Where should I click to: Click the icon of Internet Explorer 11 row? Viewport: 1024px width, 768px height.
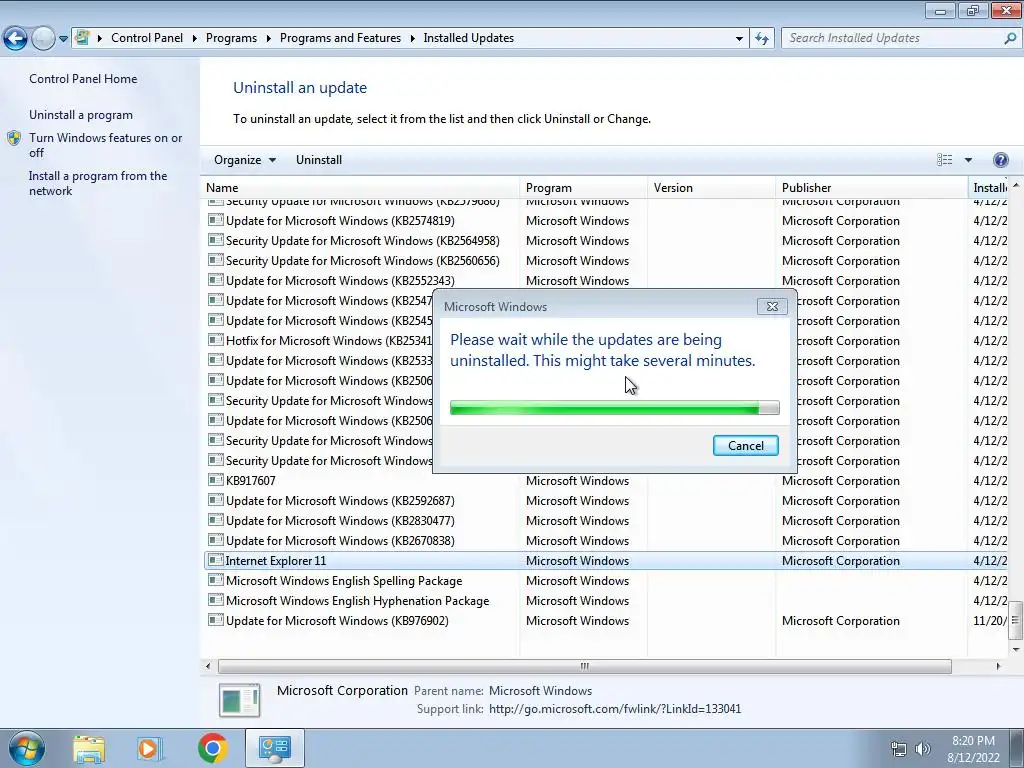[216, 560]
